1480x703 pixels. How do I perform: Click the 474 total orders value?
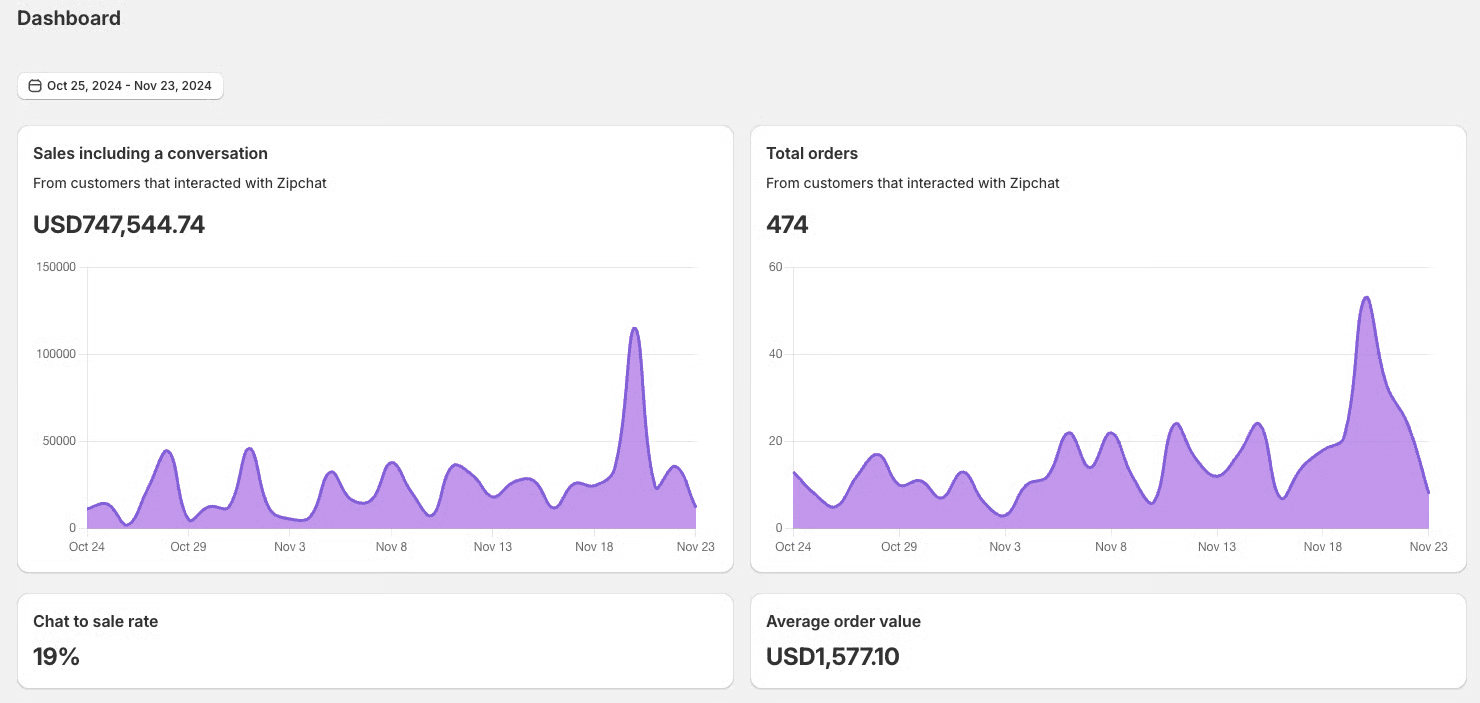pyautogui.click(x=787, y=225)
